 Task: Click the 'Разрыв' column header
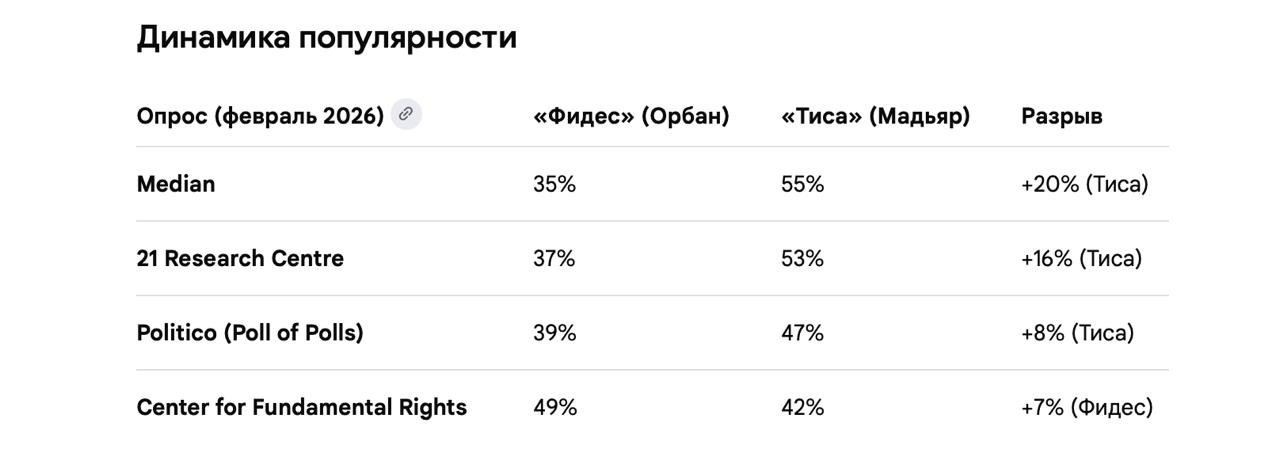1061,116
